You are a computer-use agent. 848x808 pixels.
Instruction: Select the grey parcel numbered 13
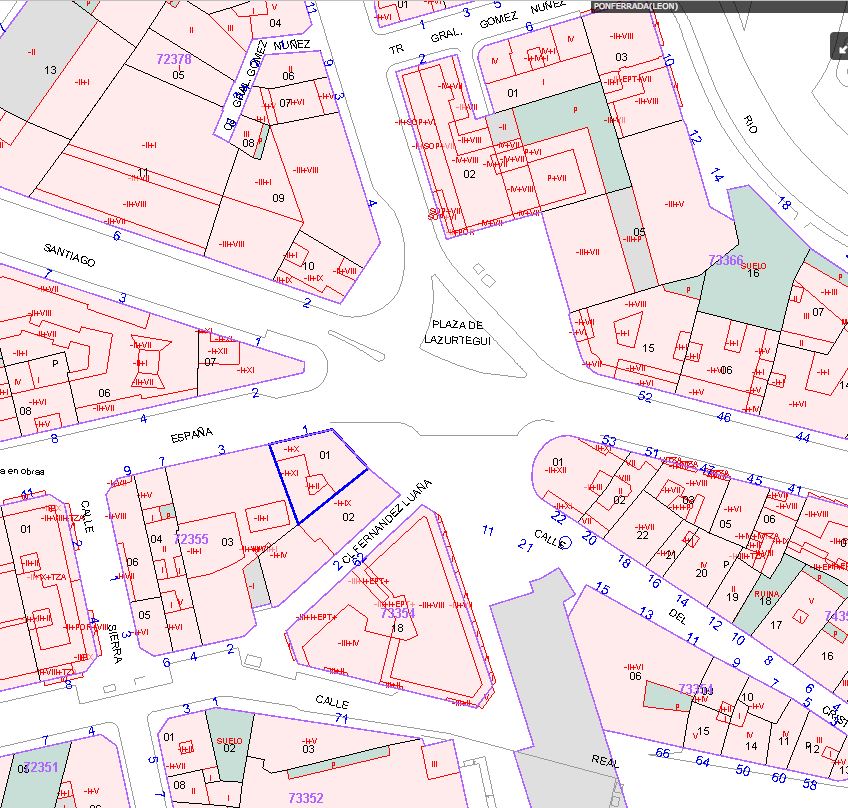(x=50, y=70)
